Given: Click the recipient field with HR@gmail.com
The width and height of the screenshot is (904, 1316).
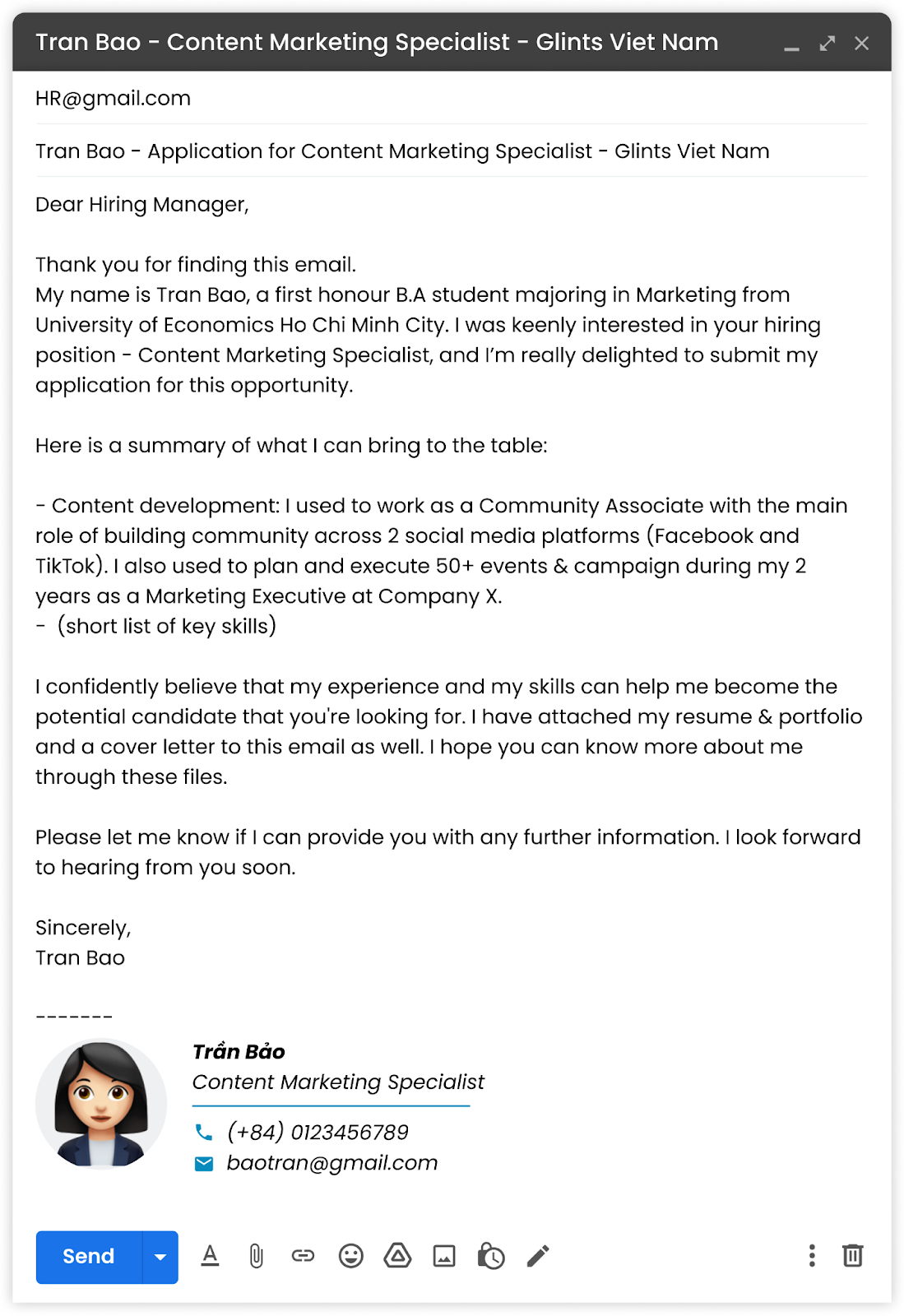Looking at the screenshot, I should click(113, 99).
